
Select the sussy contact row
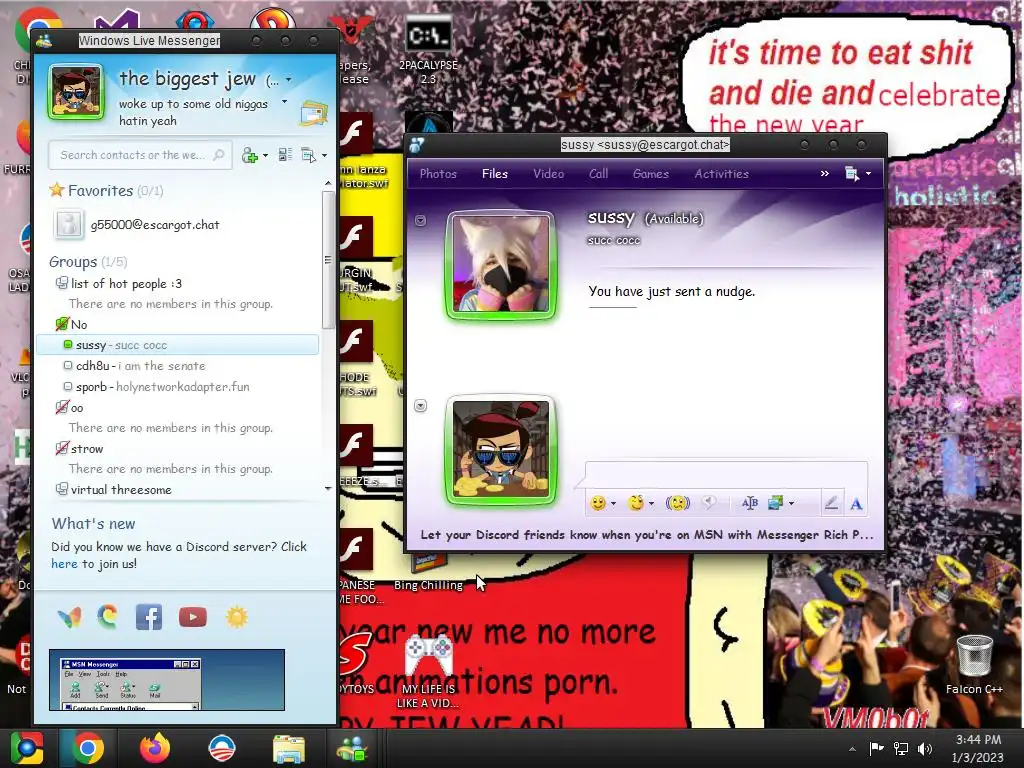pyautogui.click(x=178, y=345)
